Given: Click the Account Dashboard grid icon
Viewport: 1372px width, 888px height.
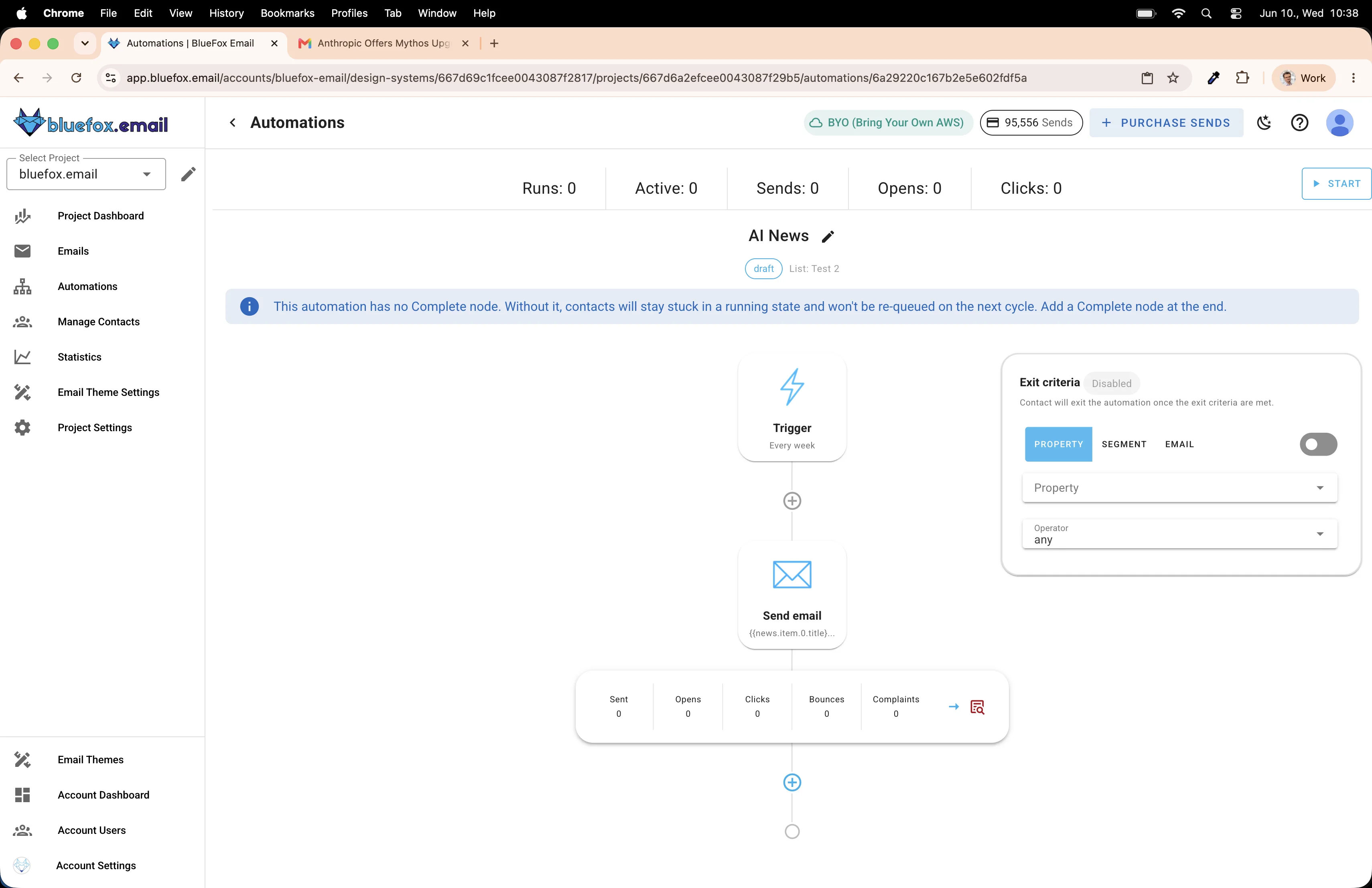Looking at the screenshot, I should pos(22,795).
